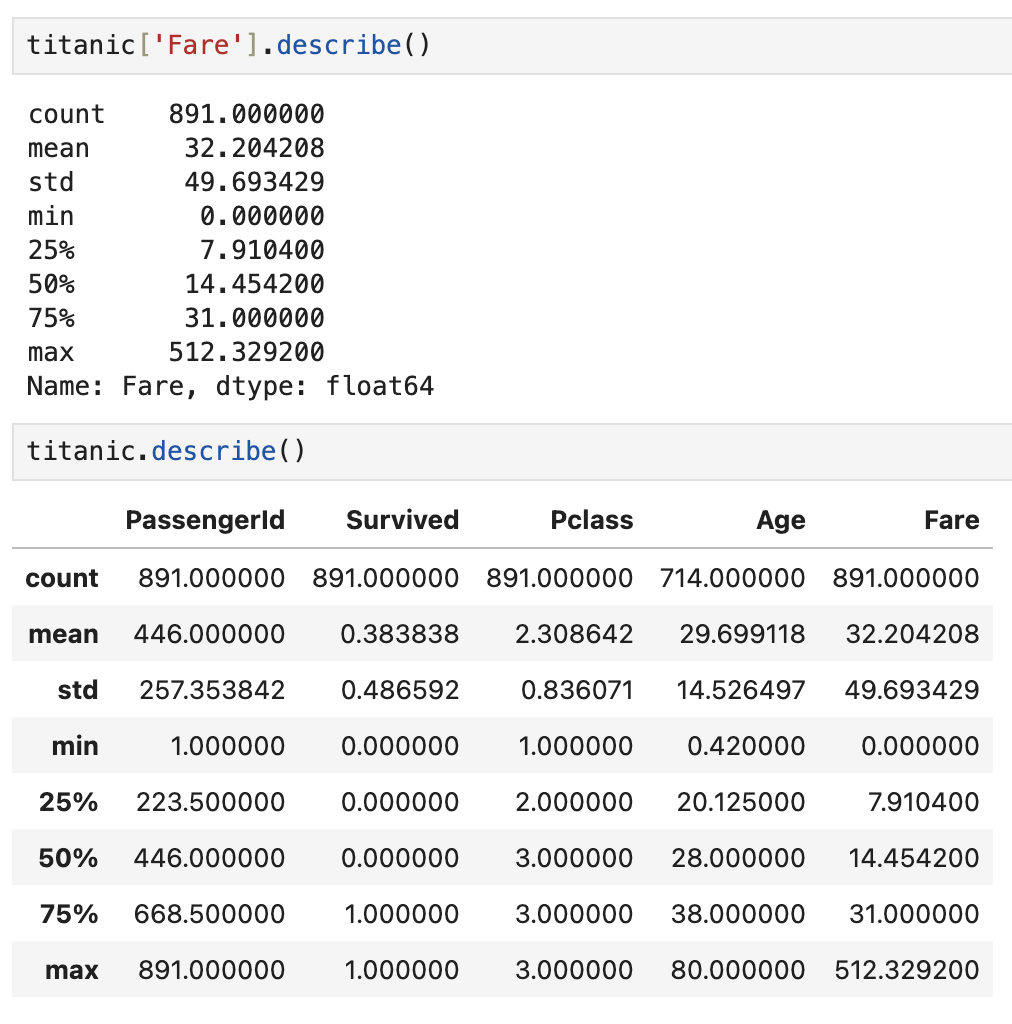Select the PassengerId column header

205,520
